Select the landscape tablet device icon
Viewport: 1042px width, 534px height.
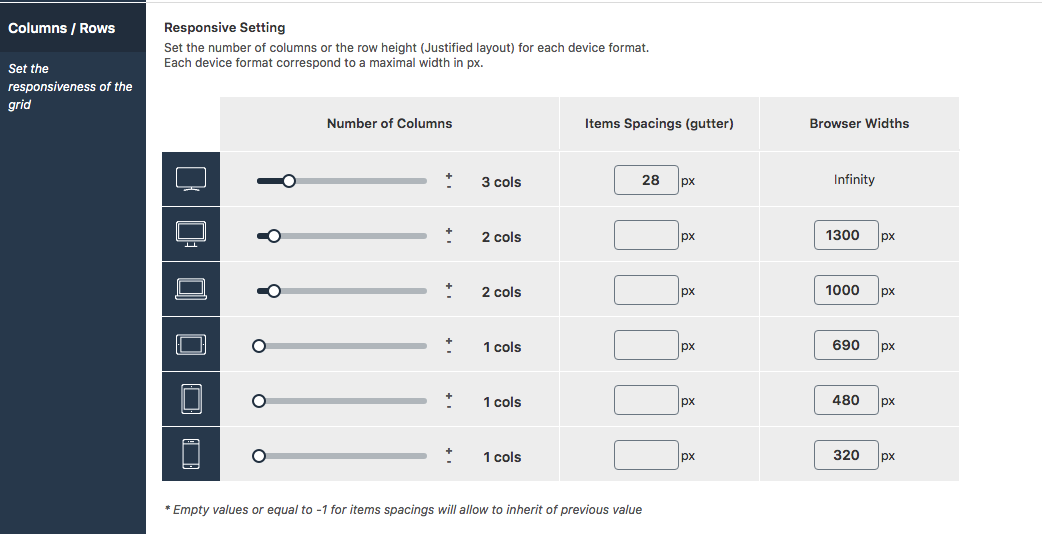click(x=191, y=344)
